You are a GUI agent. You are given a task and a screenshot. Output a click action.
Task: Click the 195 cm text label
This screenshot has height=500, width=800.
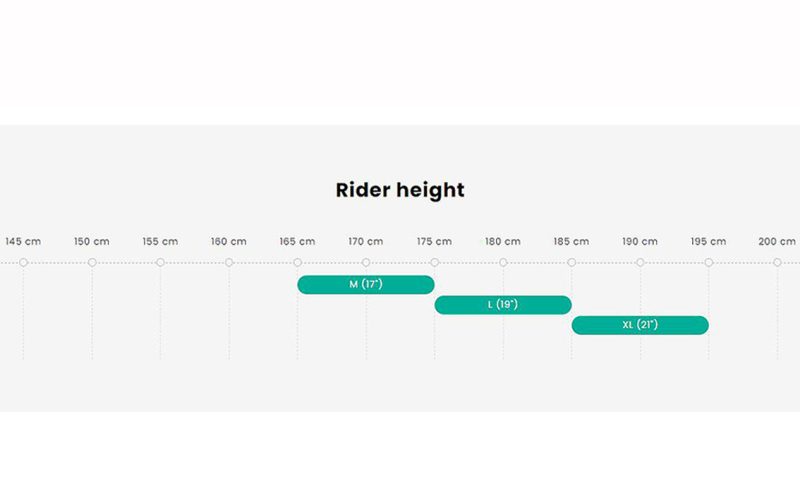(709, 241)
